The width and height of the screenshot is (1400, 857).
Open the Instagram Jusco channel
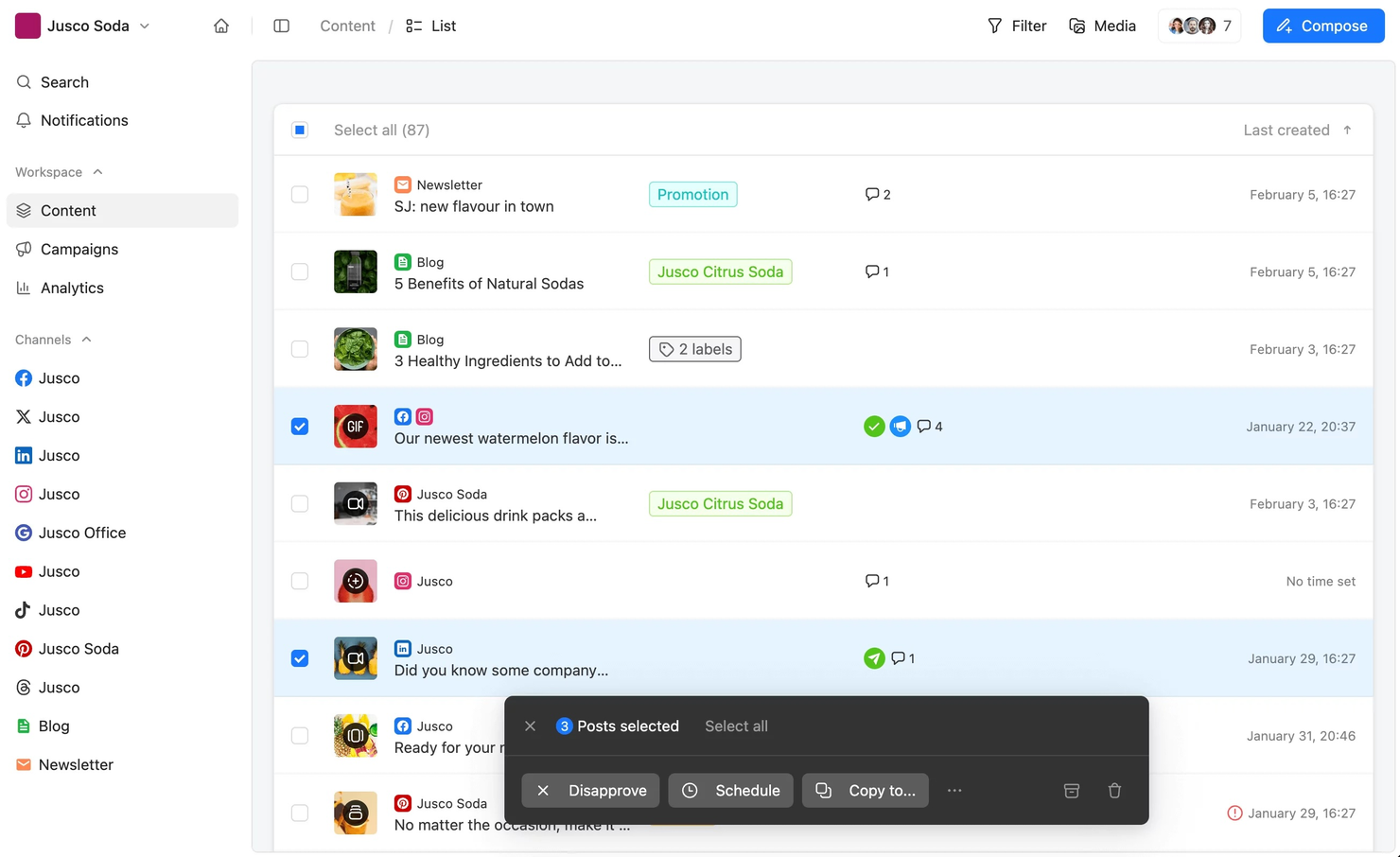click(47, 495)
